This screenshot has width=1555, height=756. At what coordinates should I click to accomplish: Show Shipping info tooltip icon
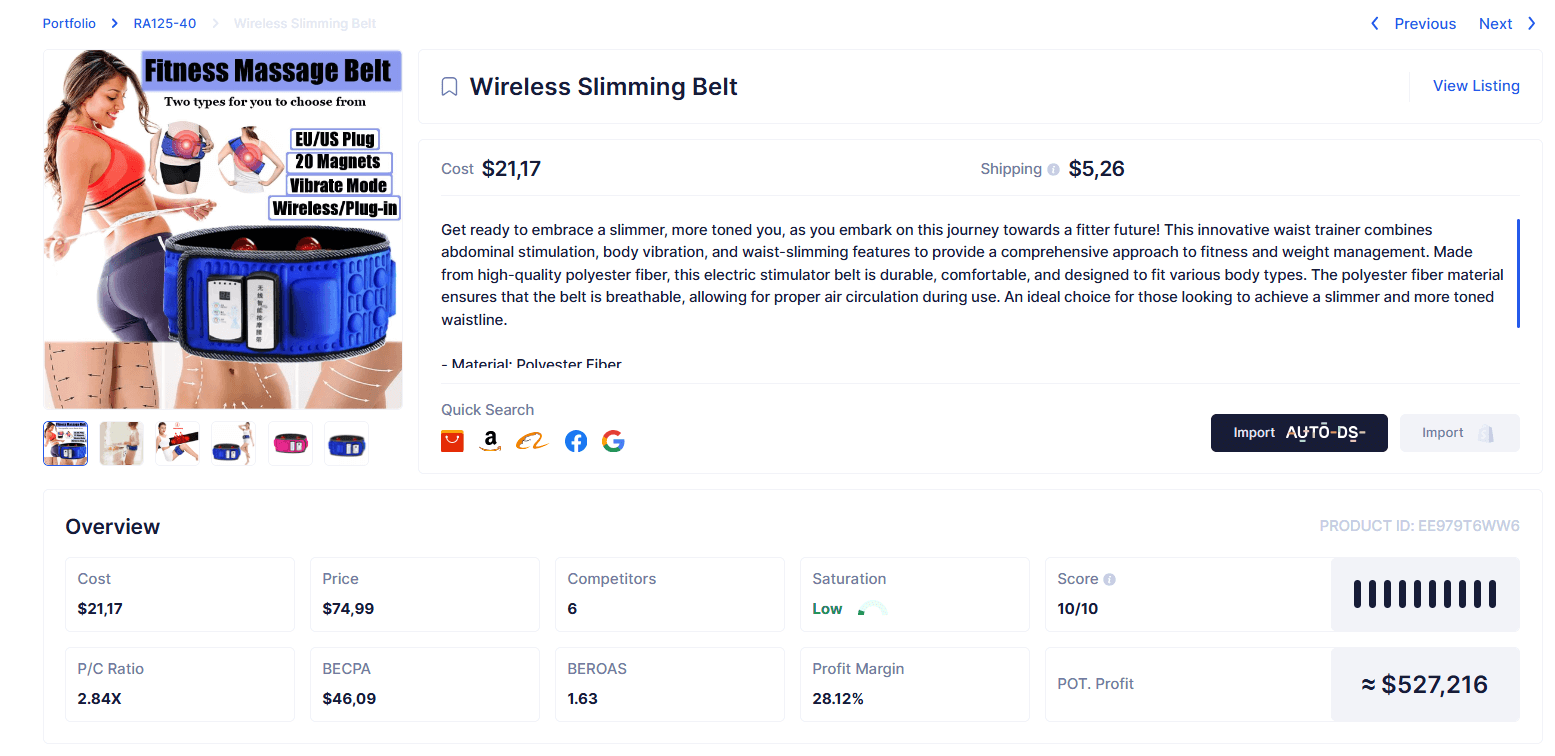point(1053,170)
